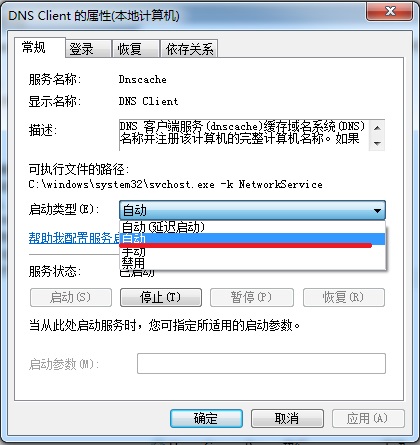This screenshot has height=445, width=420.
Task: Click the description scroll up arrow
Action: pos(377,128)
